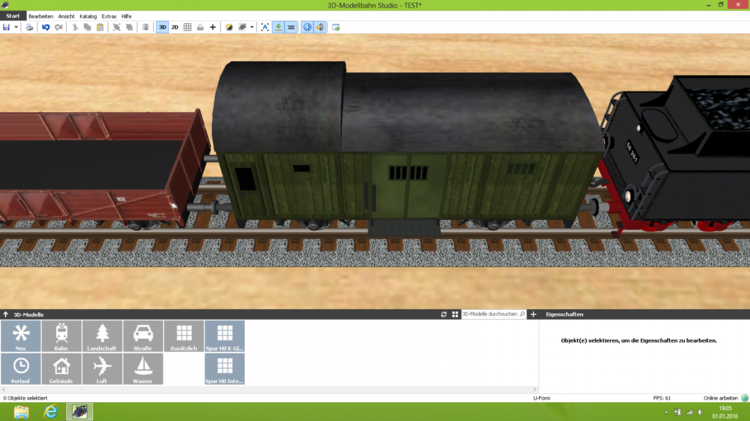This screenshot has width=750, height=421.
Task: Open the Bearbeiten menu
Action: [x=40, y=16]
